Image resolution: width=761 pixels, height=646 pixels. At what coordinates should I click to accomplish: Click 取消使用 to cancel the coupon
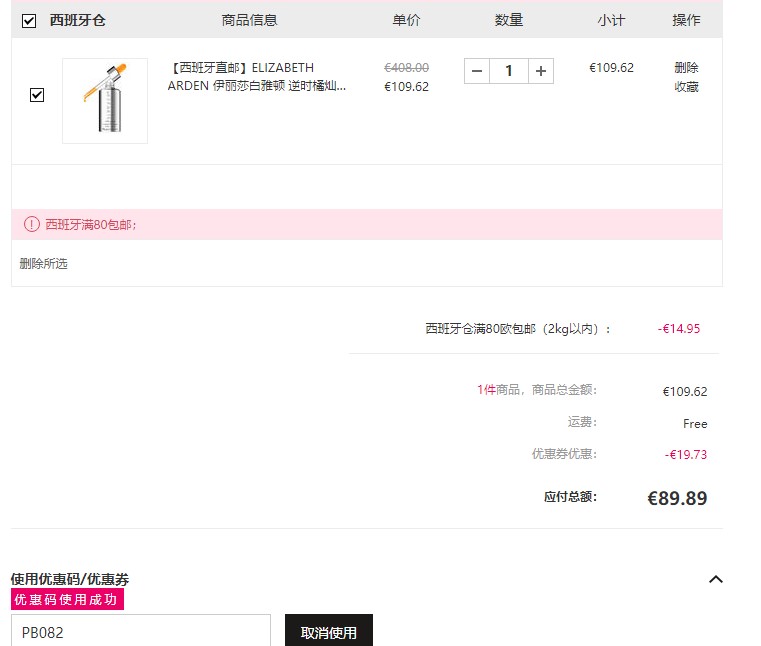(329, 630)
